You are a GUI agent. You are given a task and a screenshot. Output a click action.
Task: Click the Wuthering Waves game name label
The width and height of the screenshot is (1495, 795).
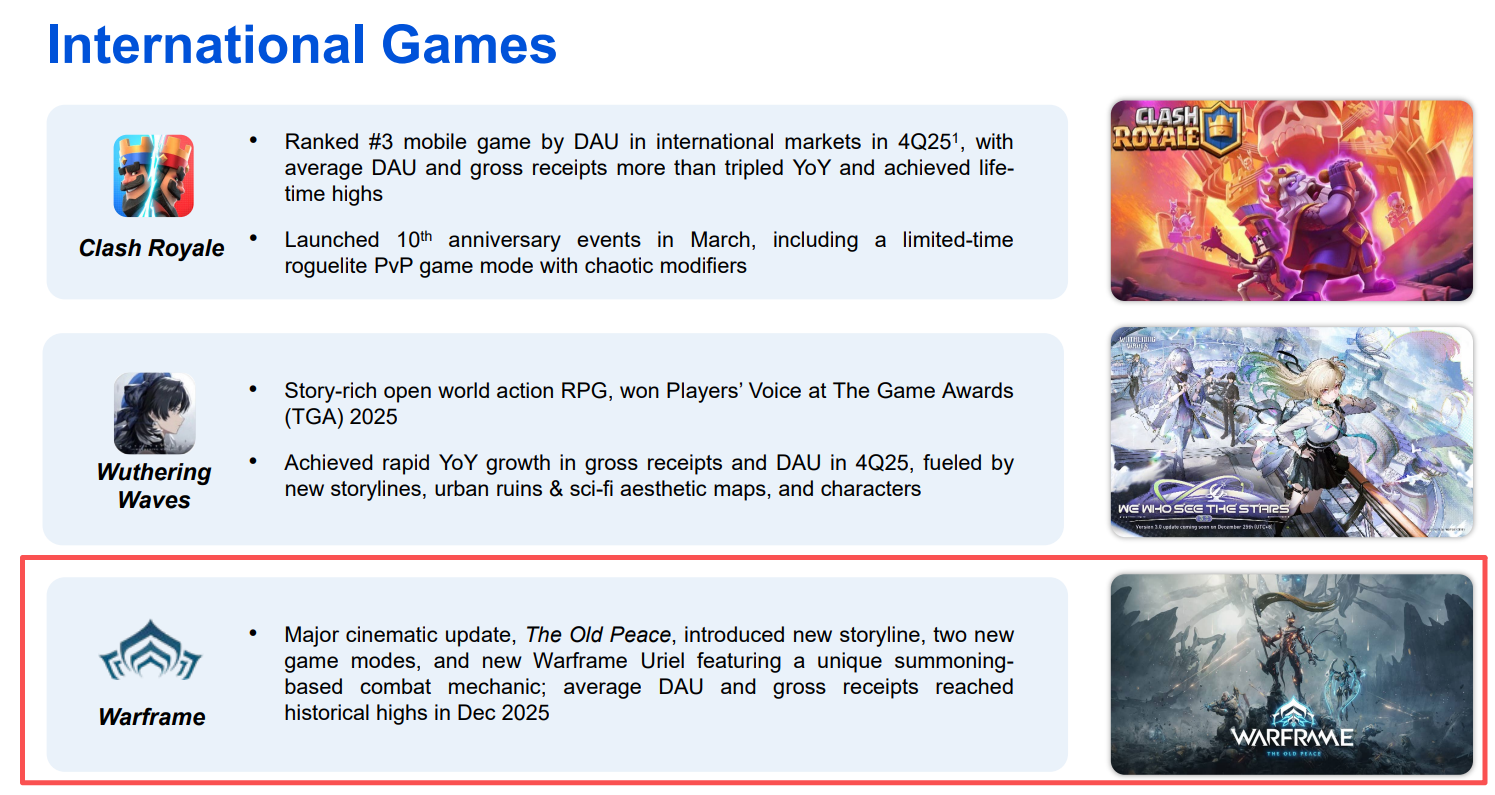154,486
